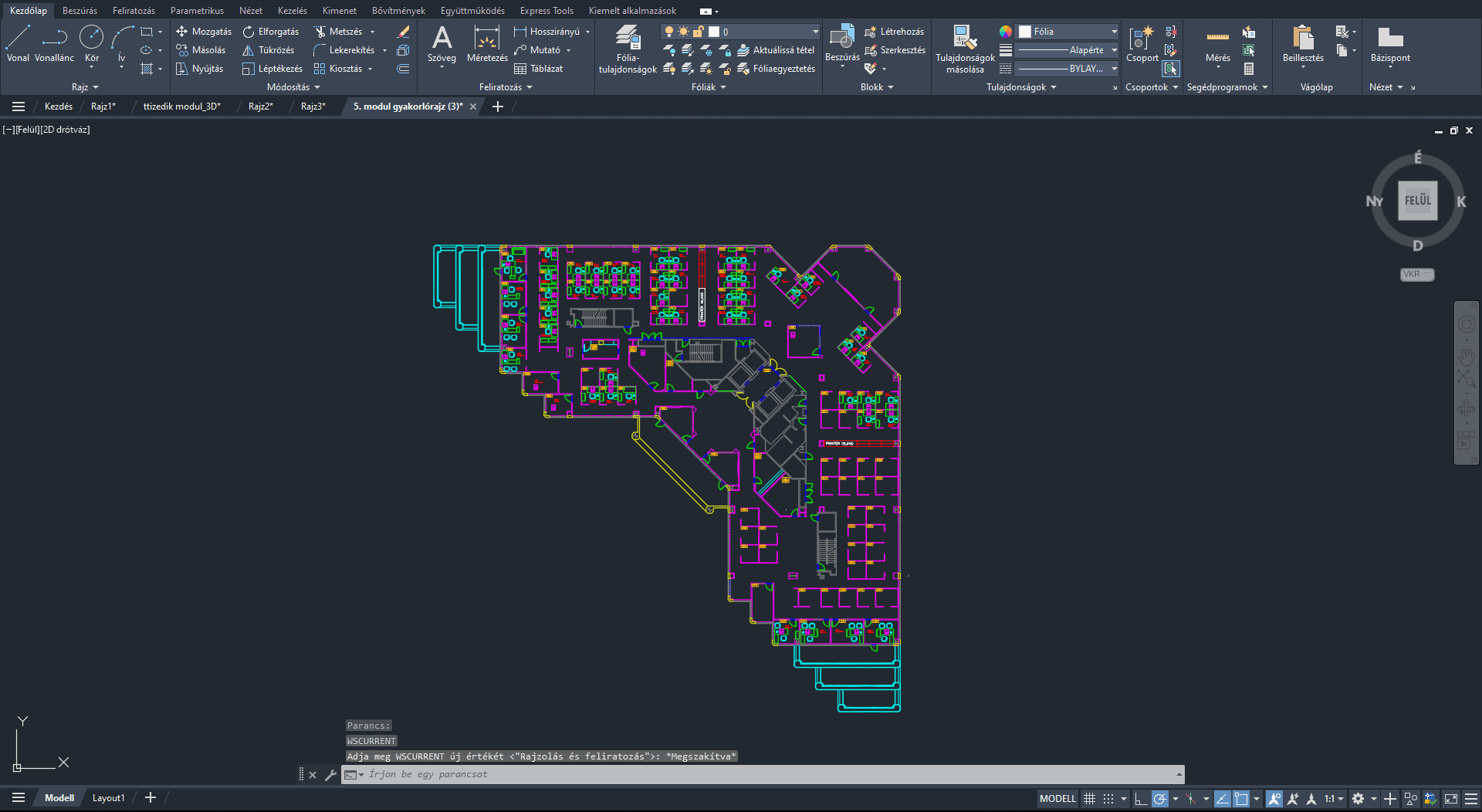Select the Ív arc tool
The image size is (1482, 812).
(121, 43)
